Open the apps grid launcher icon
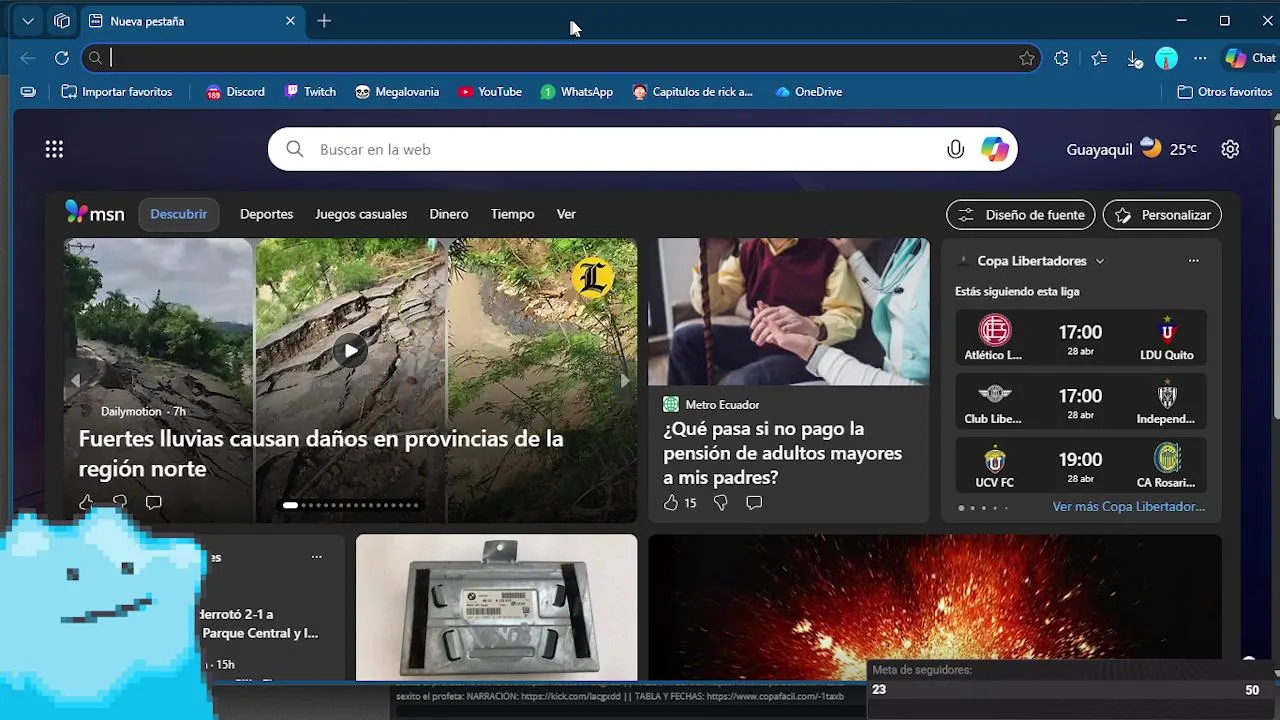The image size is (1280, 720). 54,149
